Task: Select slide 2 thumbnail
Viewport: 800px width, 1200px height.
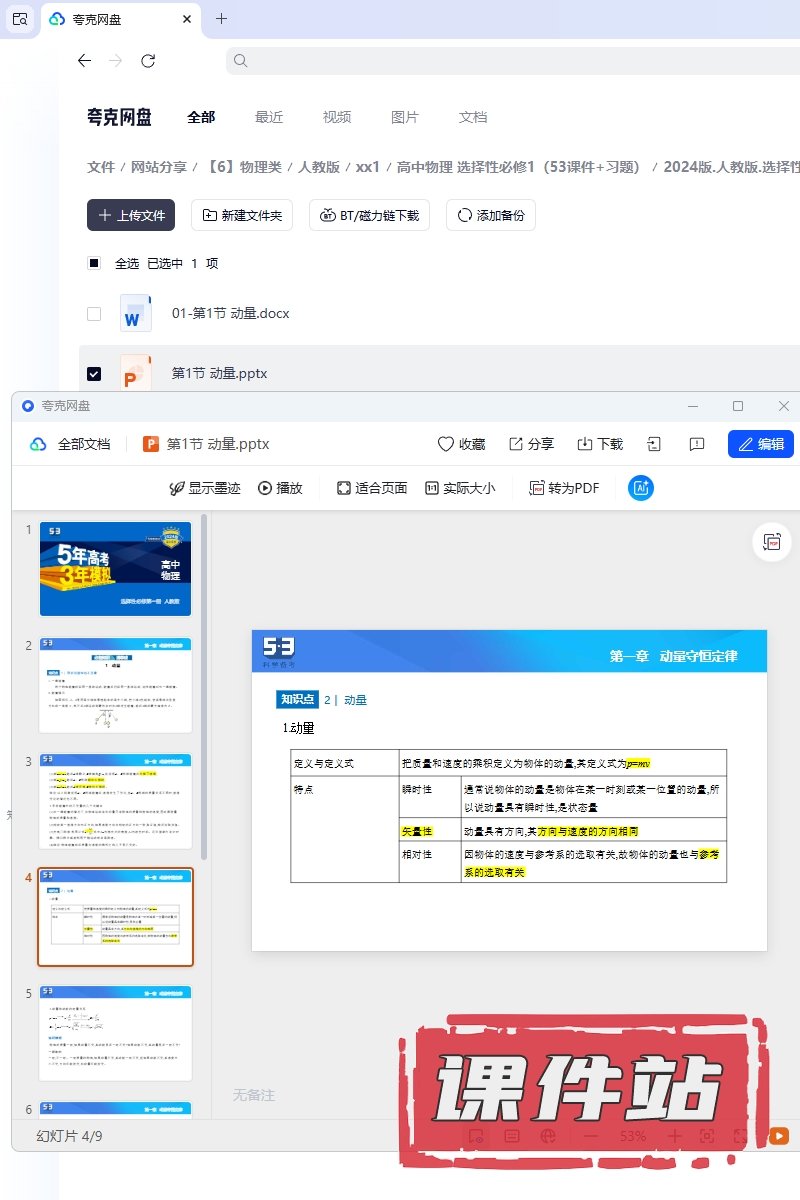Action: (x=115, y=685)
